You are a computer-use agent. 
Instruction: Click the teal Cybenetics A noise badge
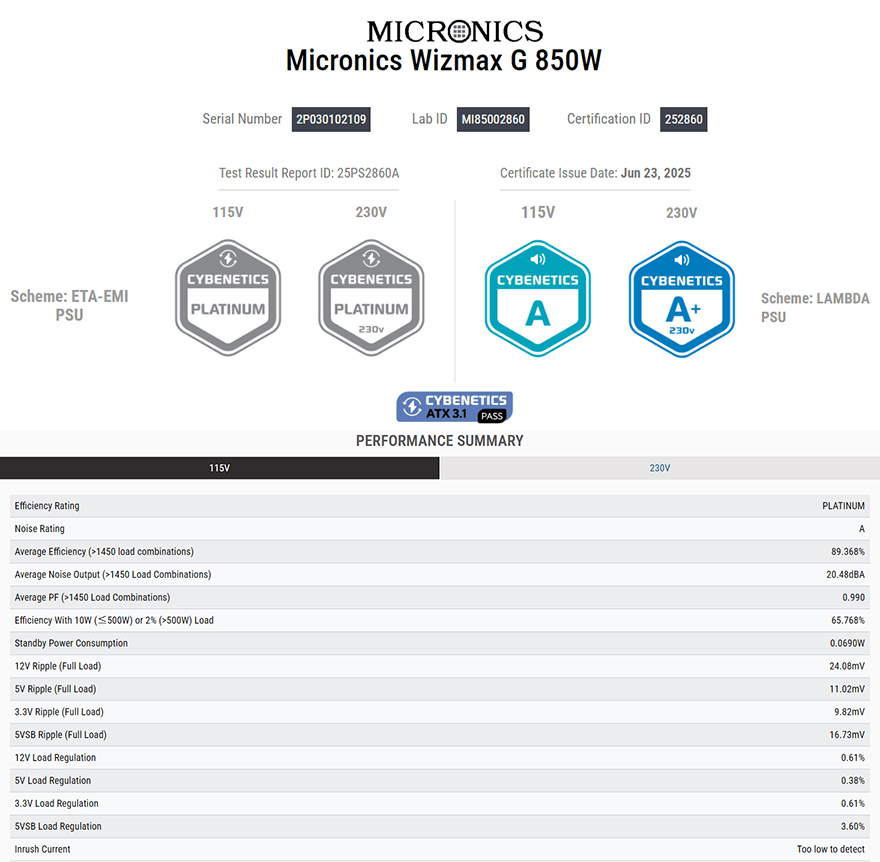tap(538, 298)
